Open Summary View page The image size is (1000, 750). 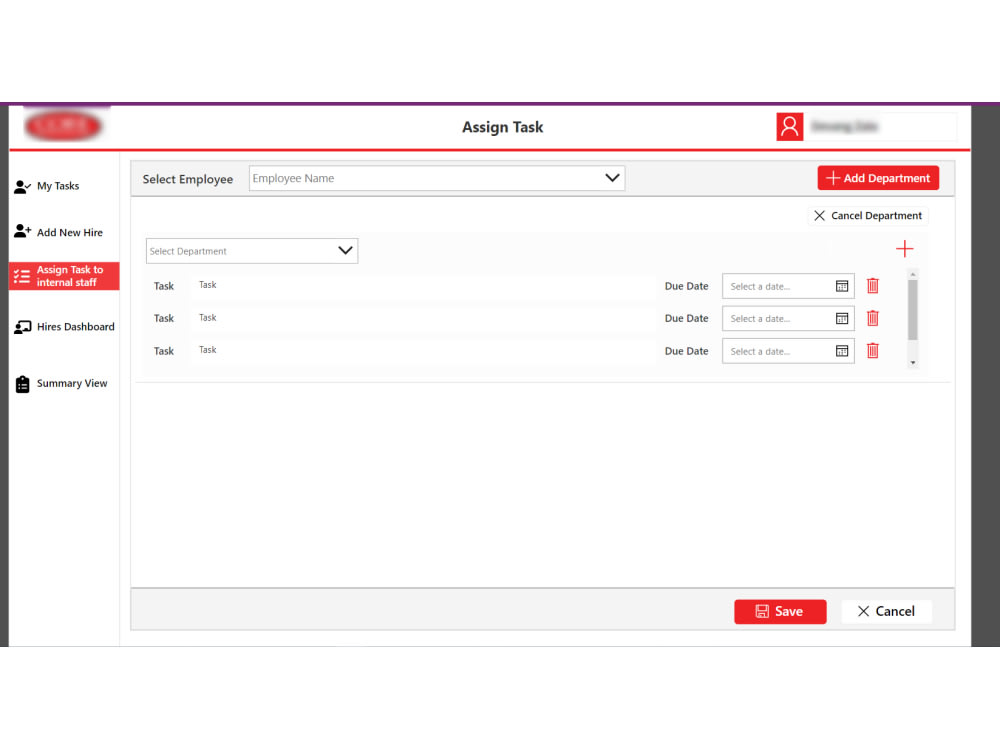pyautogui.click(x=71, y=383)
